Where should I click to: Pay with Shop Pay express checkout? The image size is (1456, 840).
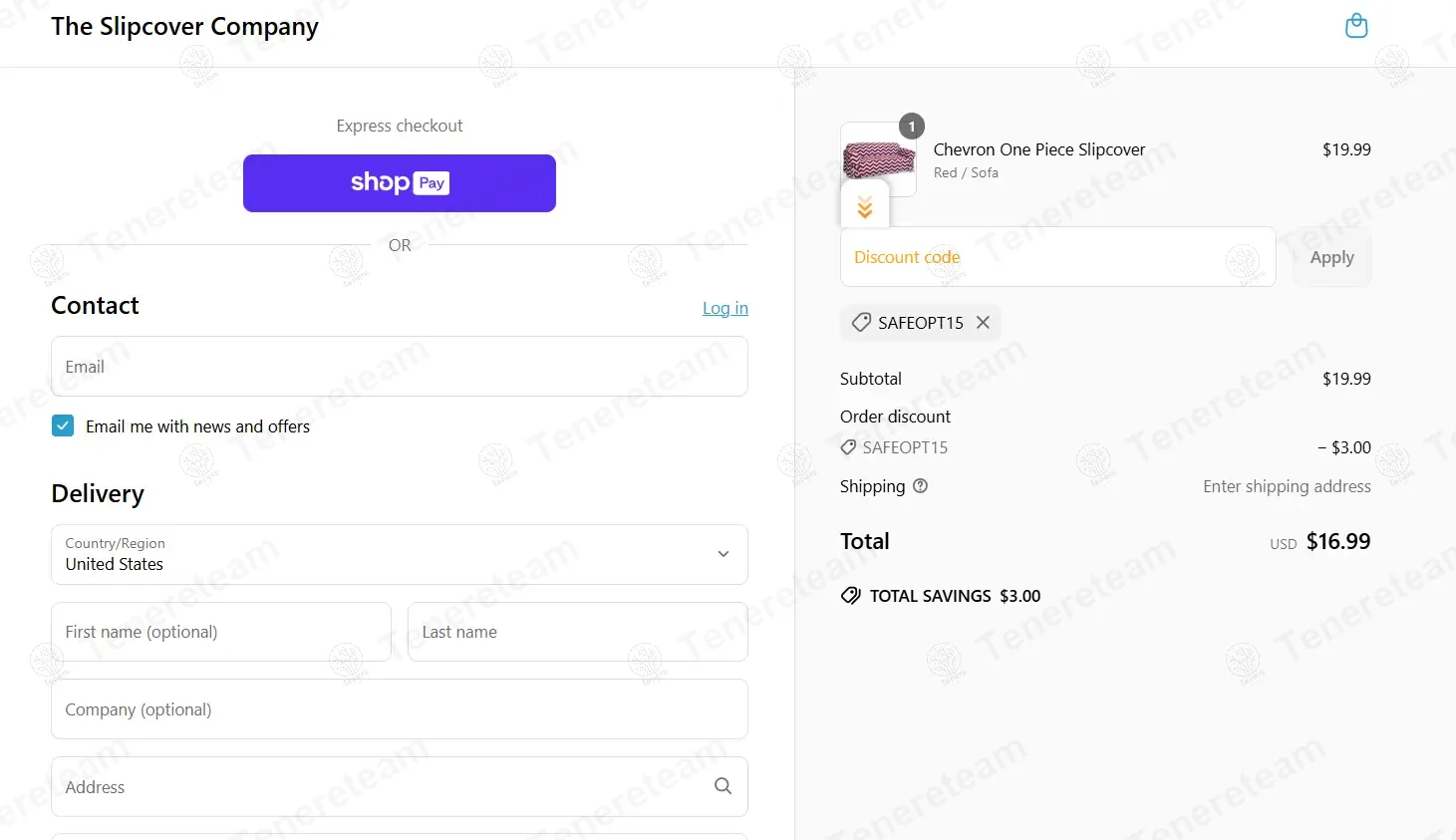click(400, 183)
